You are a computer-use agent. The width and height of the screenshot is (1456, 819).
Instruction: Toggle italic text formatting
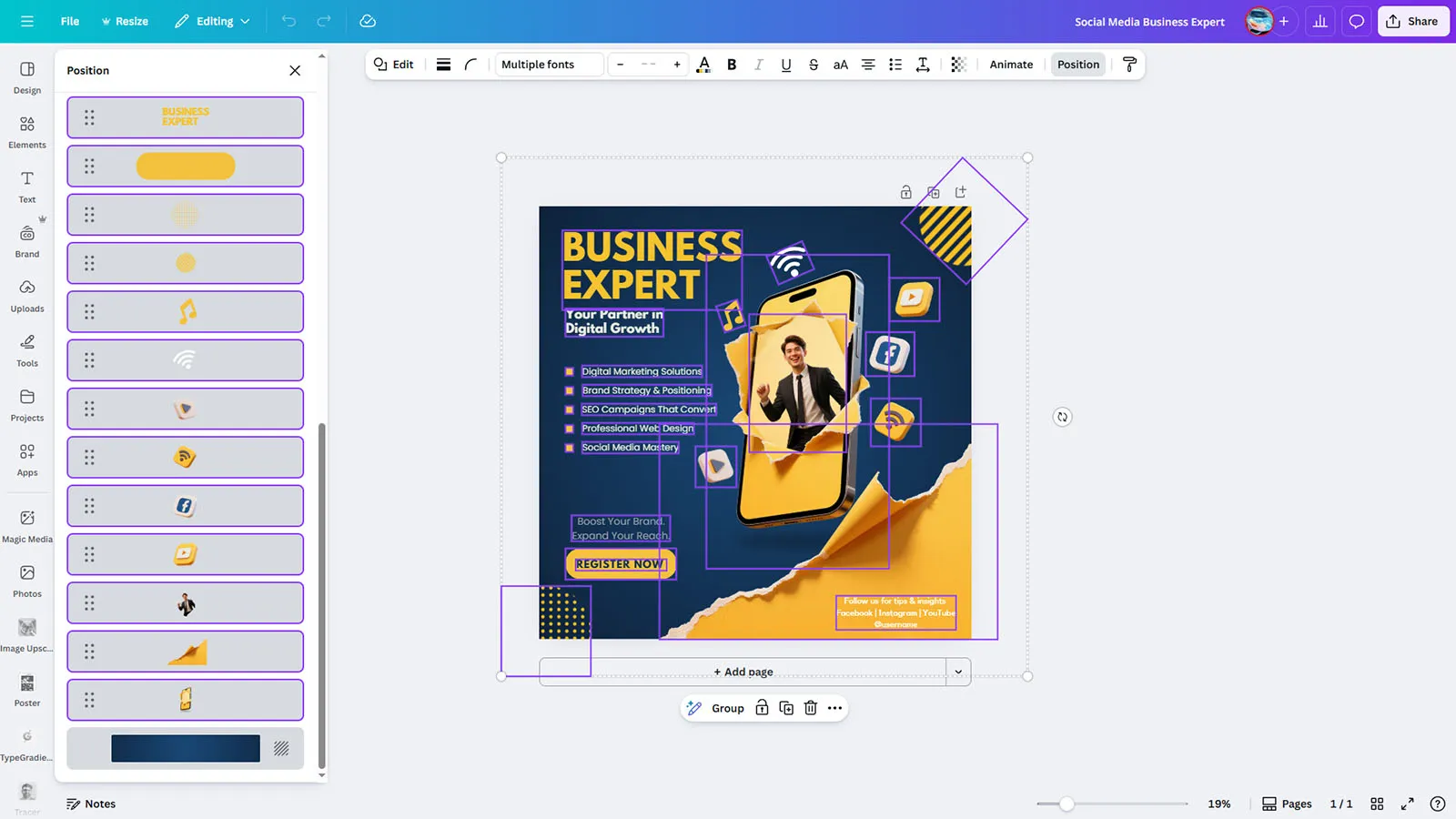coord(759,65)
